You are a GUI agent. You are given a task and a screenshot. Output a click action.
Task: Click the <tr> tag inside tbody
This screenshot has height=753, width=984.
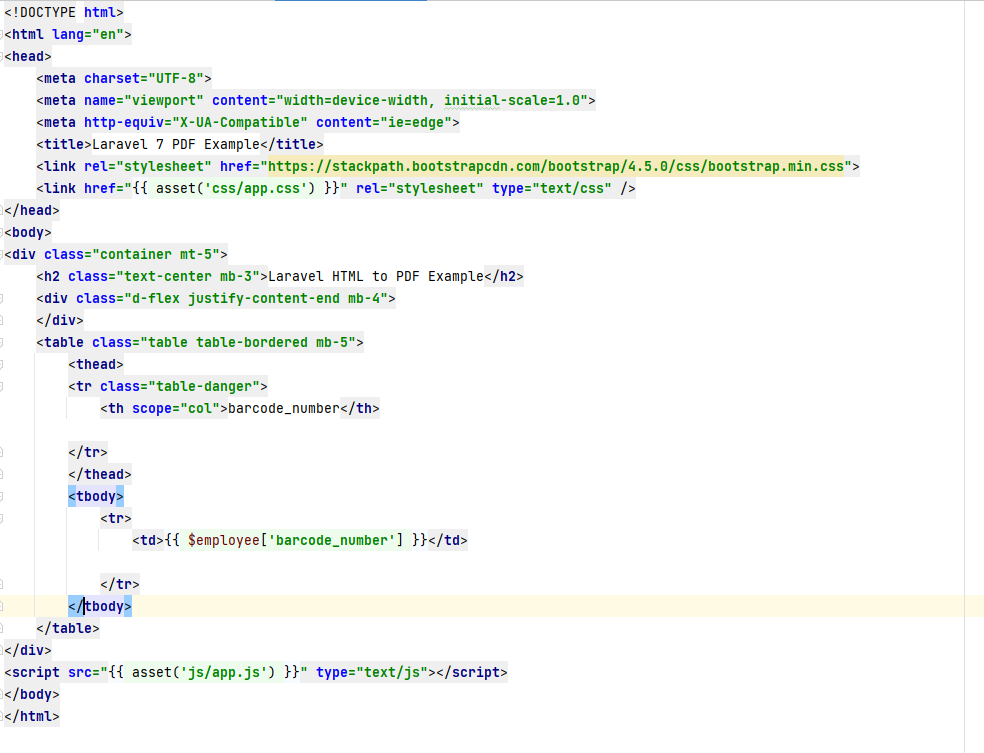pos(116,518)
